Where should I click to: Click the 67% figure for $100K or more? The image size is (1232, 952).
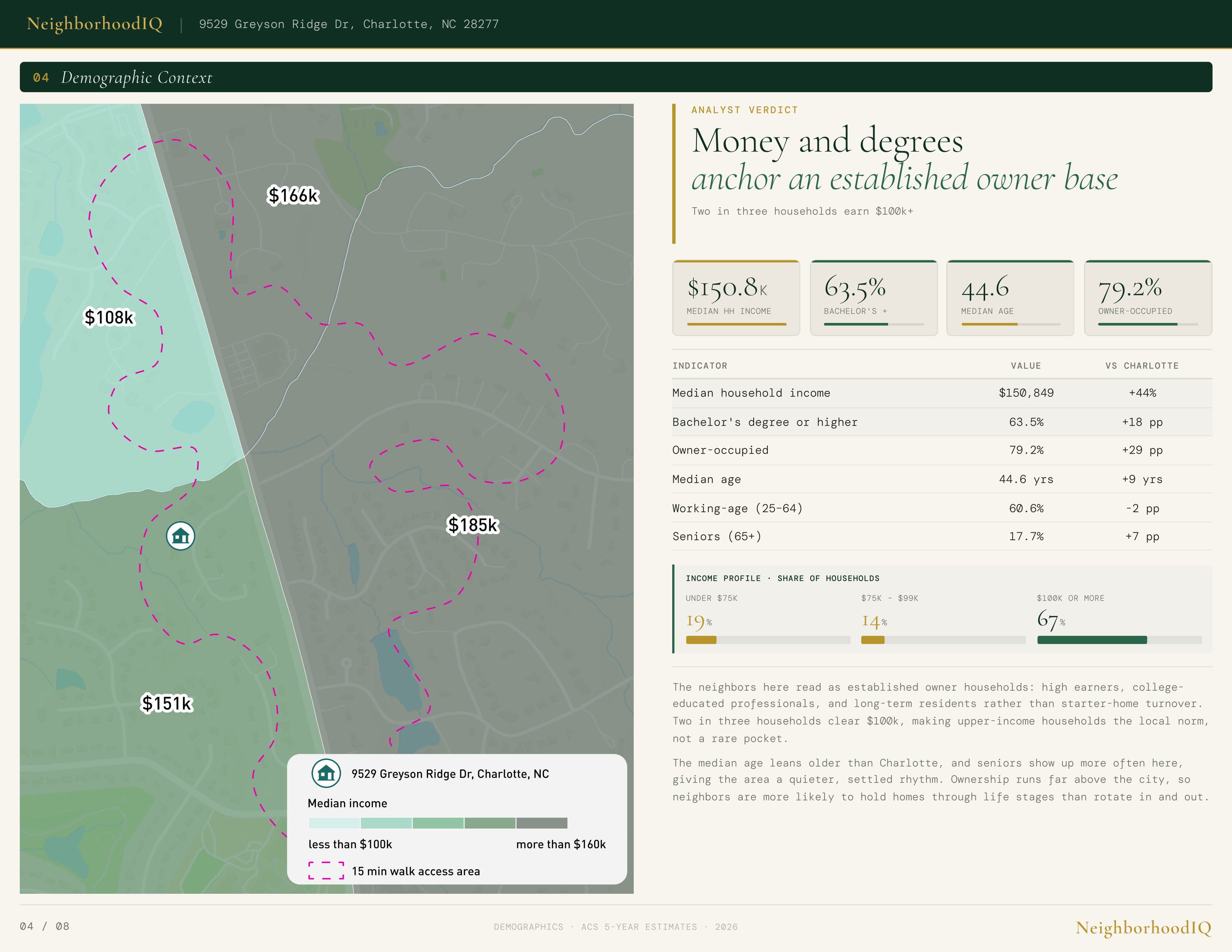[x=1051, y=620]
